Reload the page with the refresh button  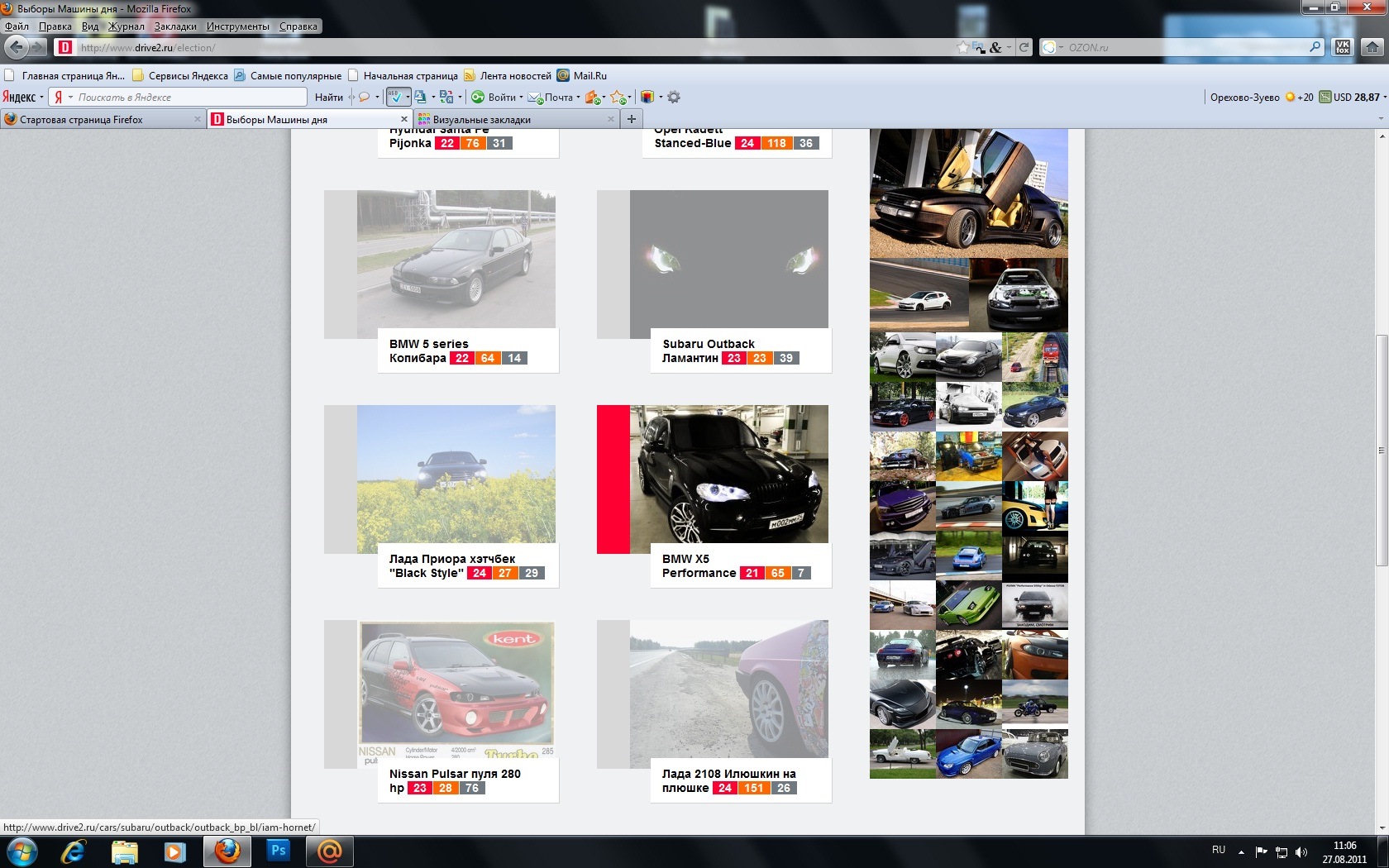tap(1024, 47)
